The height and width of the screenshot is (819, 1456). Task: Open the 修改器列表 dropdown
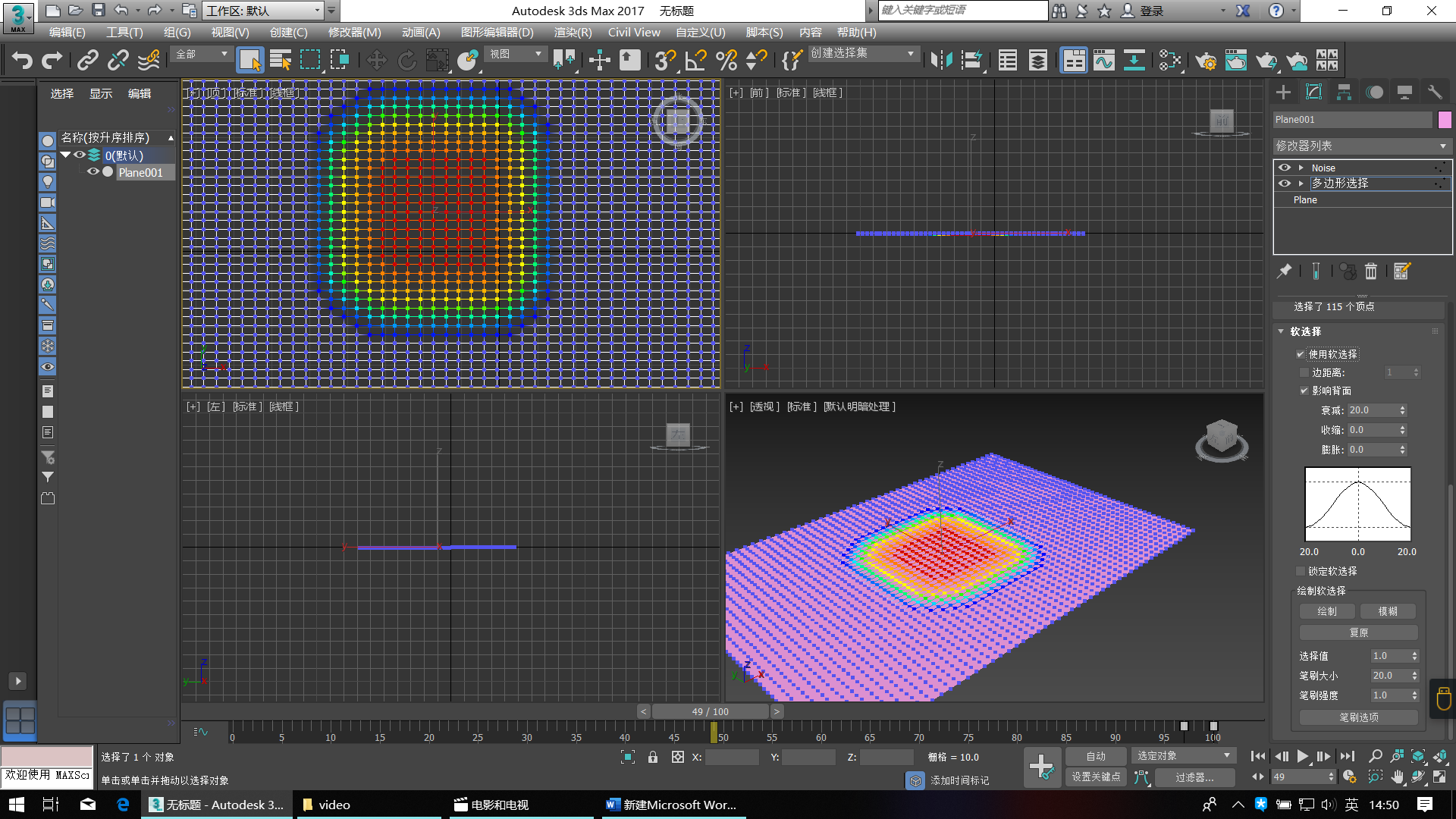(1361, 146)
